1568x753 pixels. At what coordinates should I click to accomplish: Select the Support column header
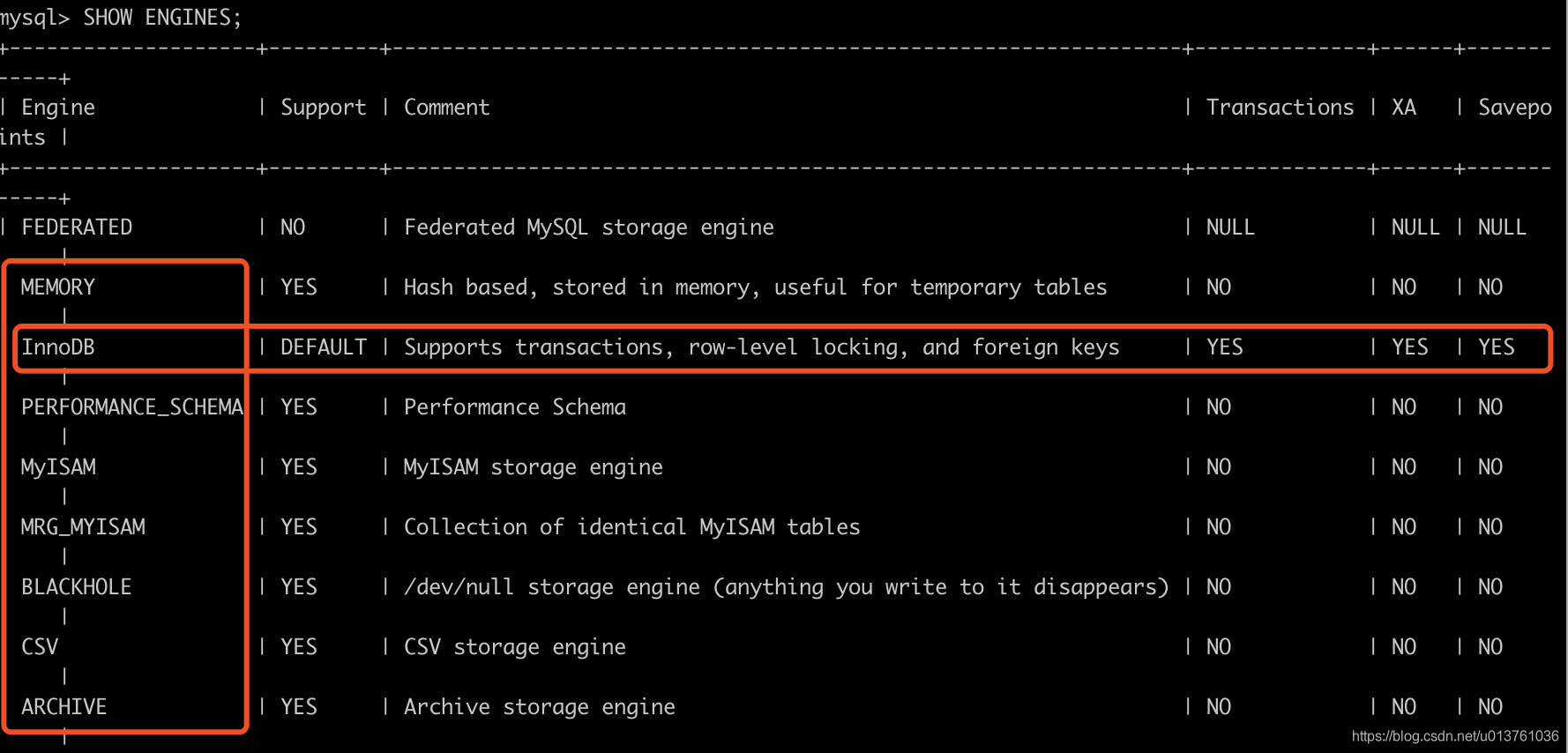[x=323, y=108]
